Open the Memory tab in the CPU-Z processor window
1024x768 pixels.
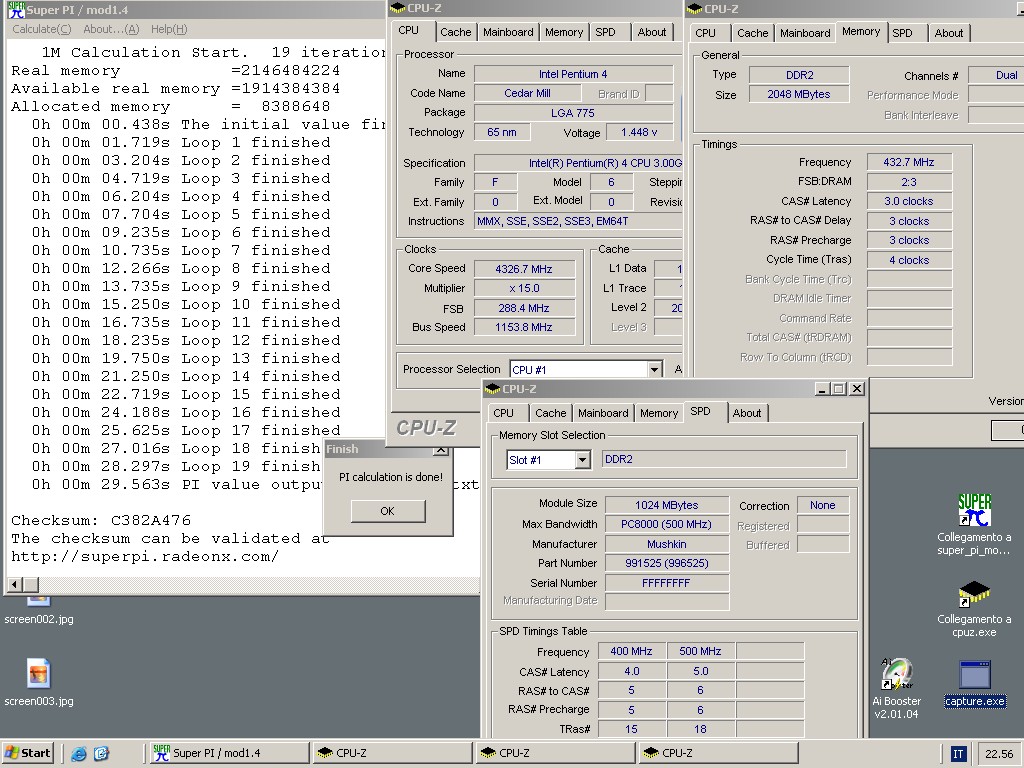(x=564, y=32)
